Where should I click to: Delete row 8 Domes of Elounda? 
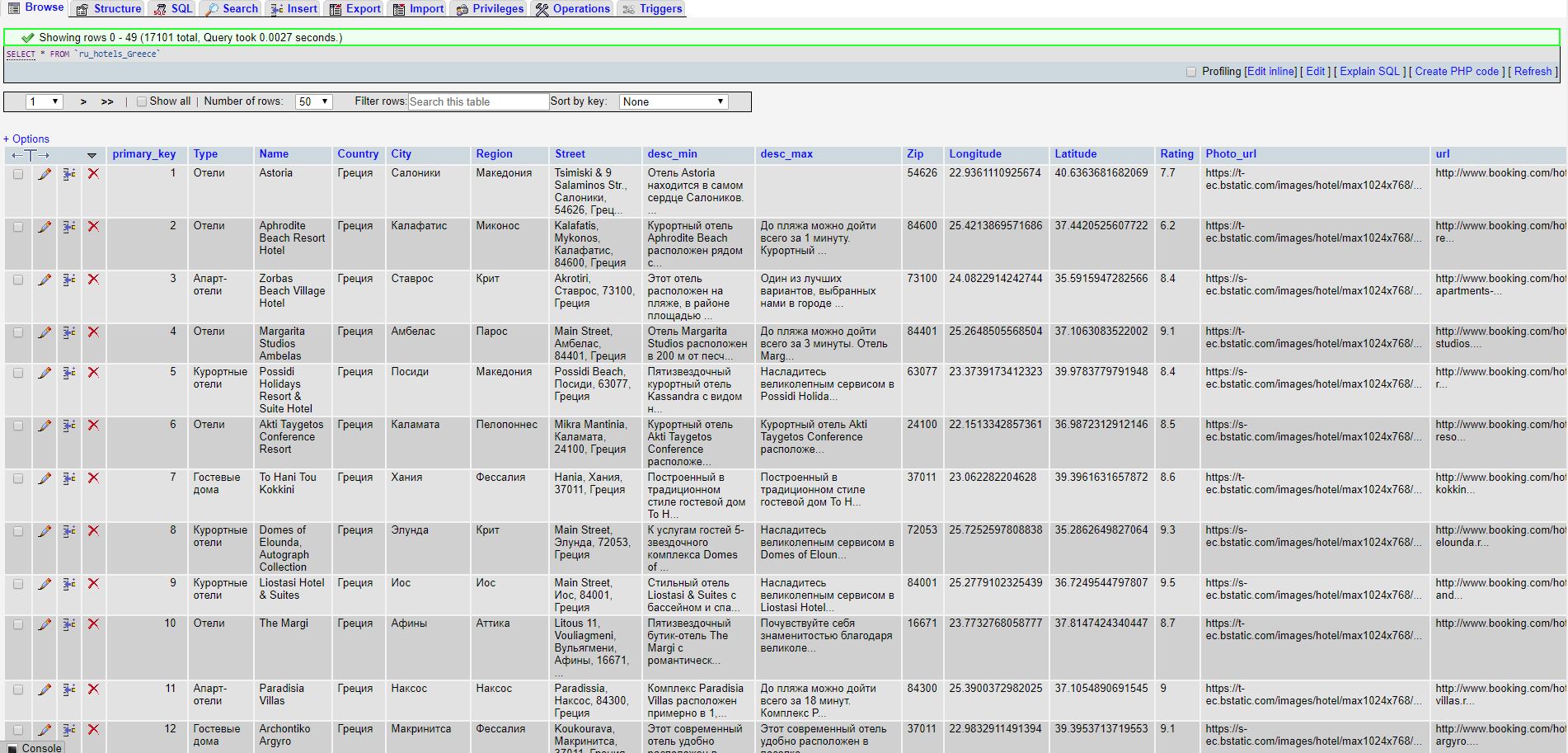coord(93,531)
